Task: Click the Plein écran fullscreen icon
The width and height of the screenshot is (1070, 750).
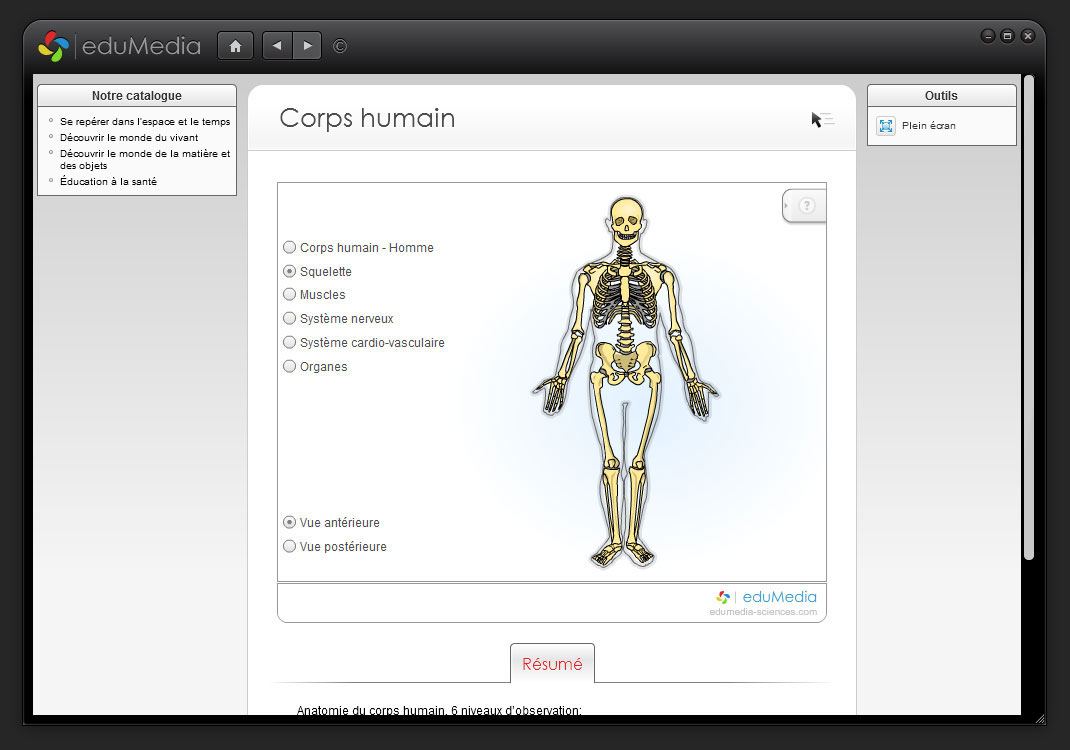Action: coord(886,126)
